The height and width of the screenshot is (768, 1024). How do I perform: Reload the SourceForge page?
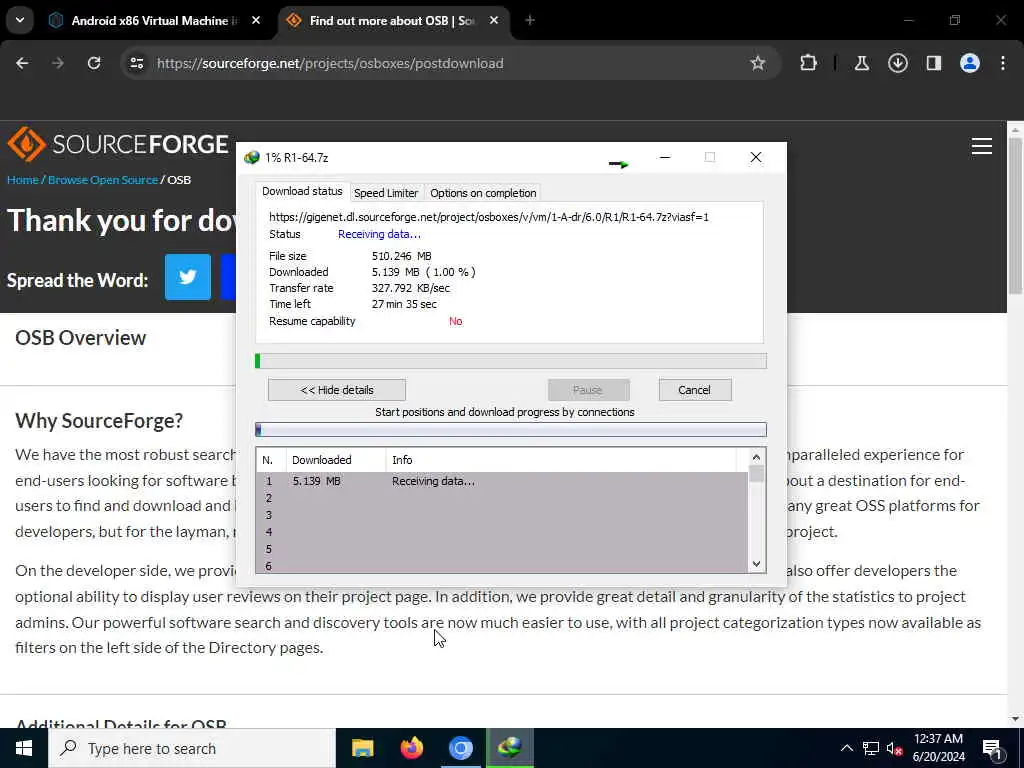[94, 63]
